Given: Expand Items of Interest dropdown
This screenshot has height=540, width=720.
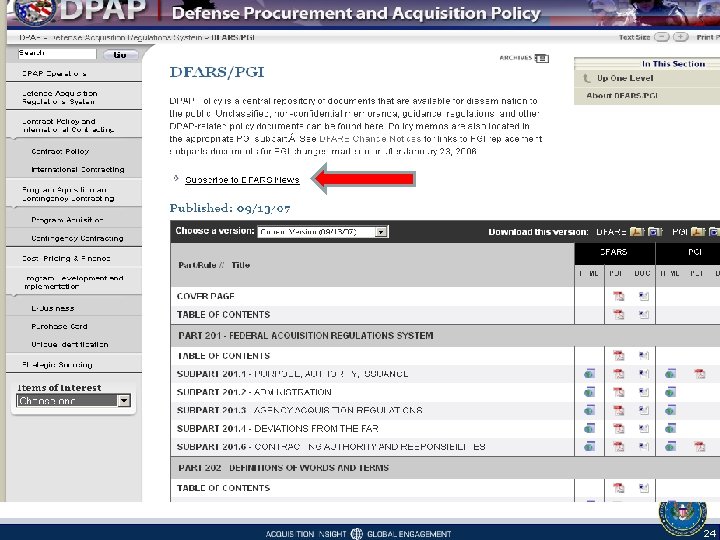Looking at the screenshot, I should tap(73, 400).
